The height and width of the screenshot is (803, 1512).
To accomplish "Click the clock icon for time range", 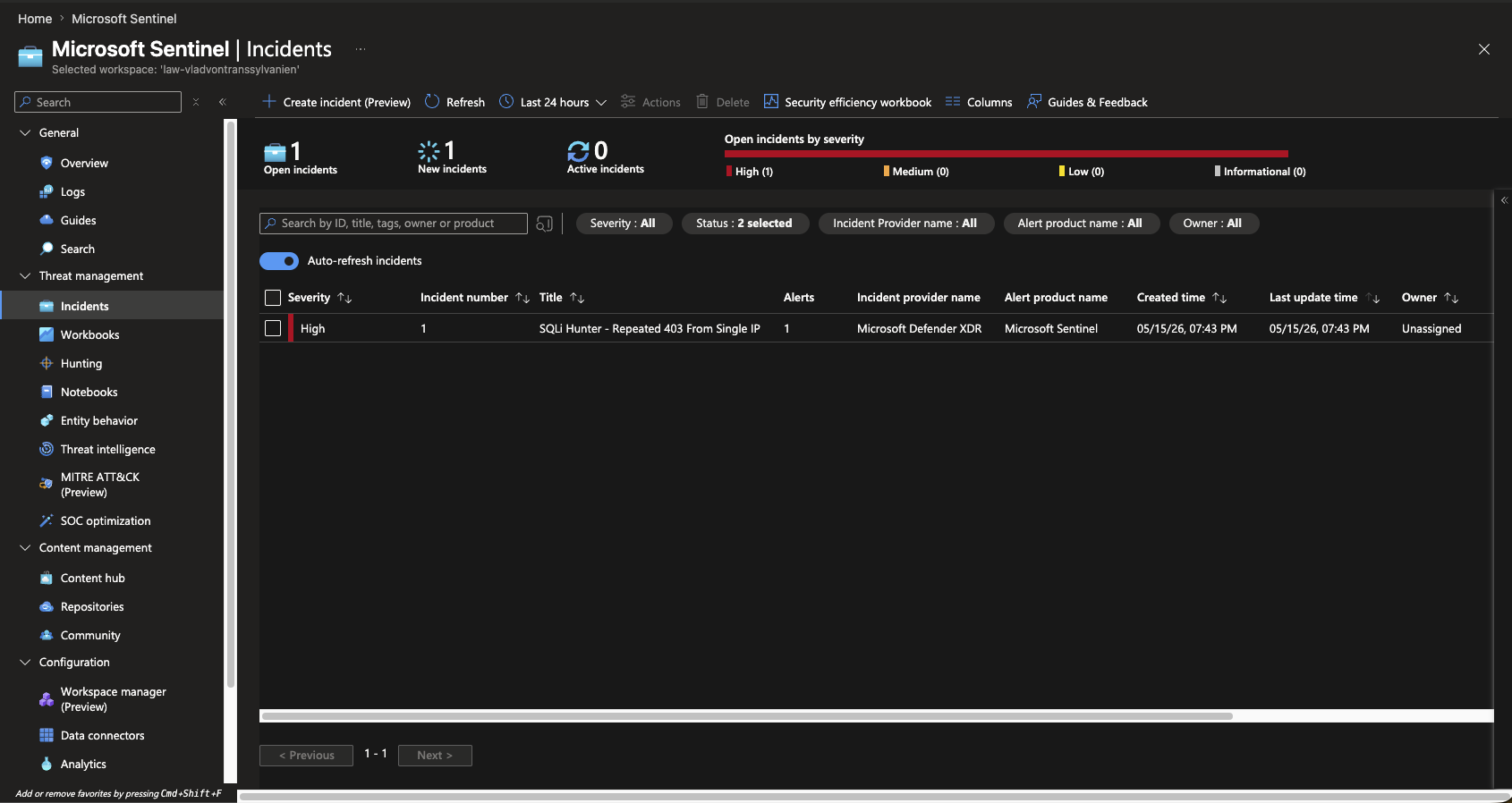I will [506, 101].
